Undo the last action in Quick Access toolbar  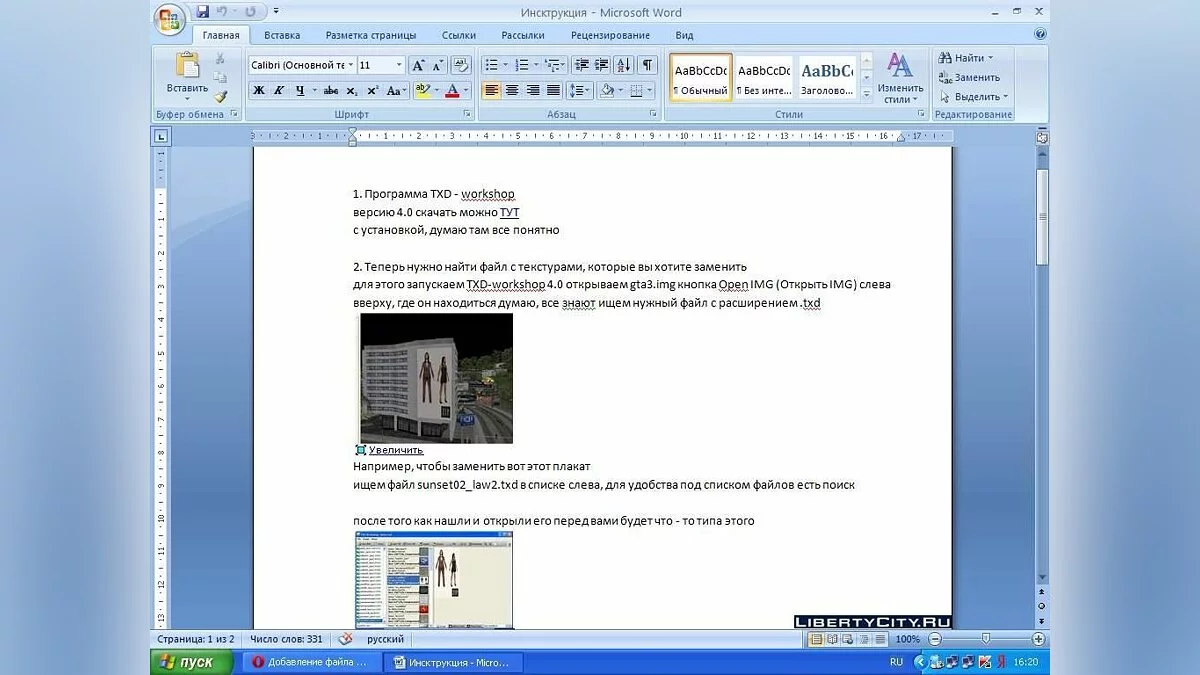(x=223, y=12)
